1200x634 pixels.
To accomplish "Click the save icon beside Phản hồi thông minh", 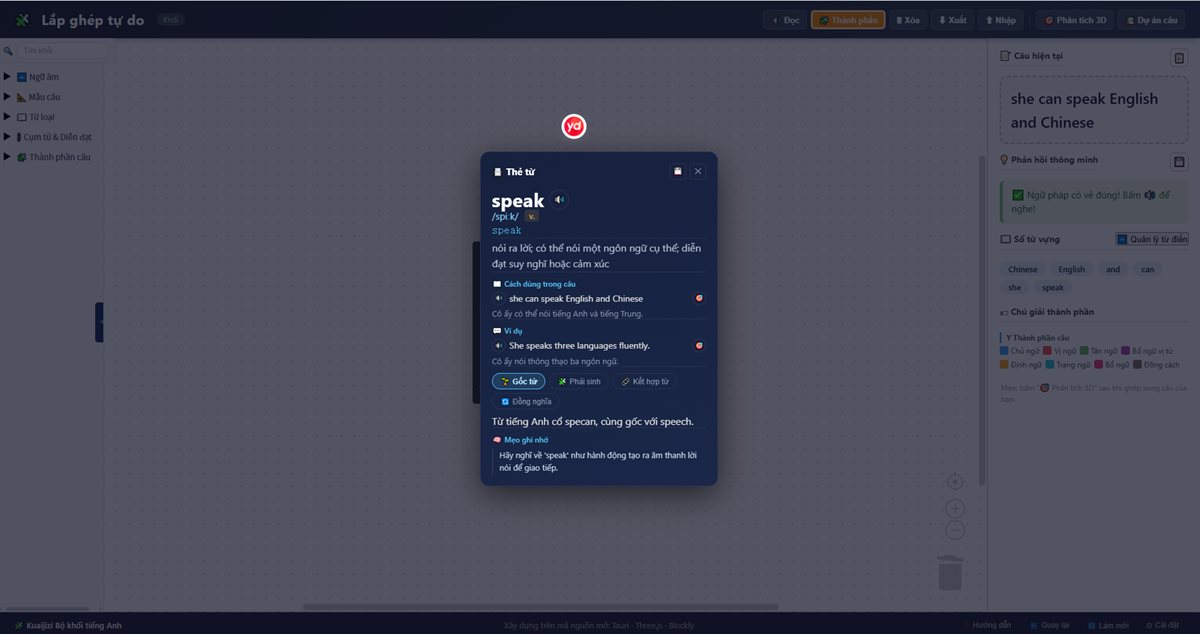I will (x=1179, y=161).
